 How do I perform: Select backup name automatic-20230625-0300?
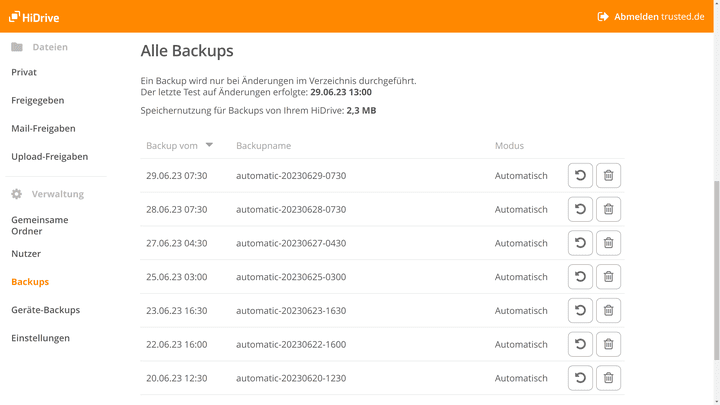(291, 277)
